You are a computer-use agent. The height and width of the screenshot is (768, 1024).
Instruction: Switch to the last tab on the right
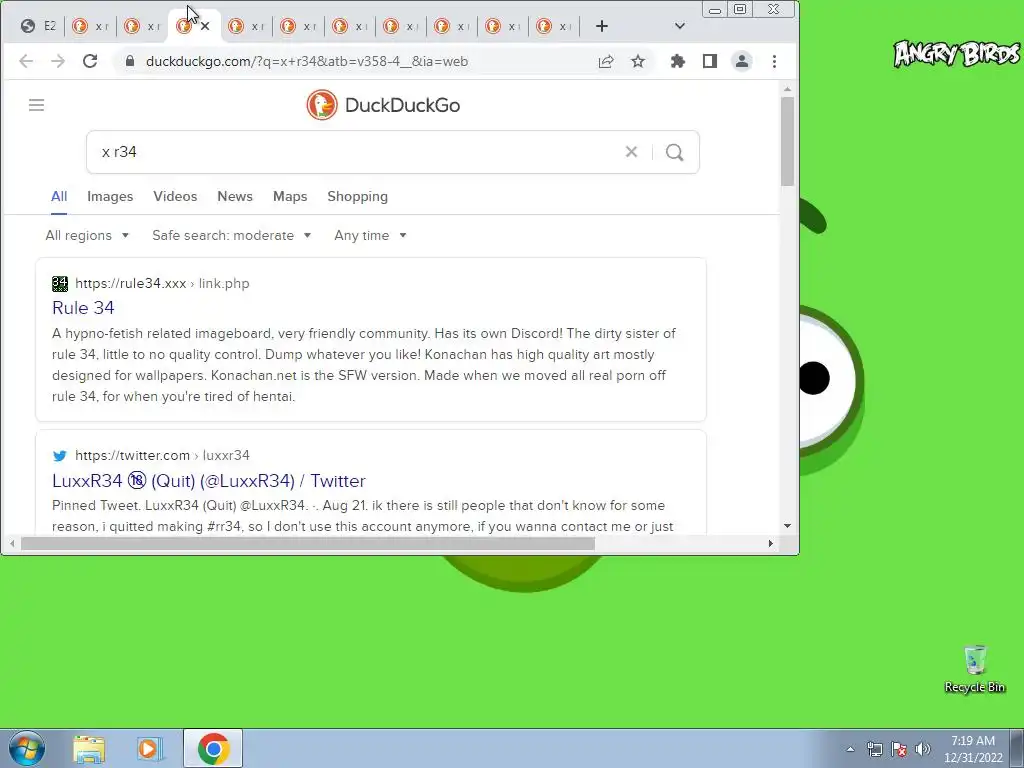coord(553,26)
